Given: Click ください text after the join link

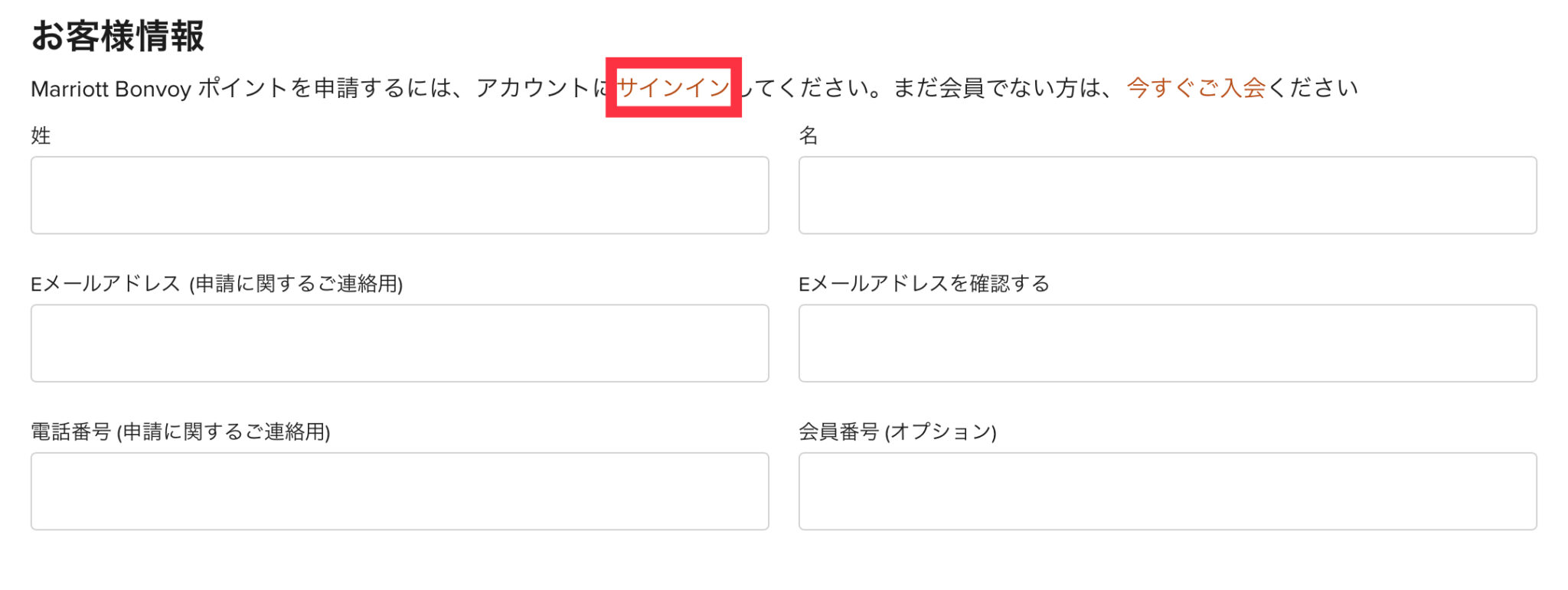Looking at the screenshot, I should tap(1312, 88).
